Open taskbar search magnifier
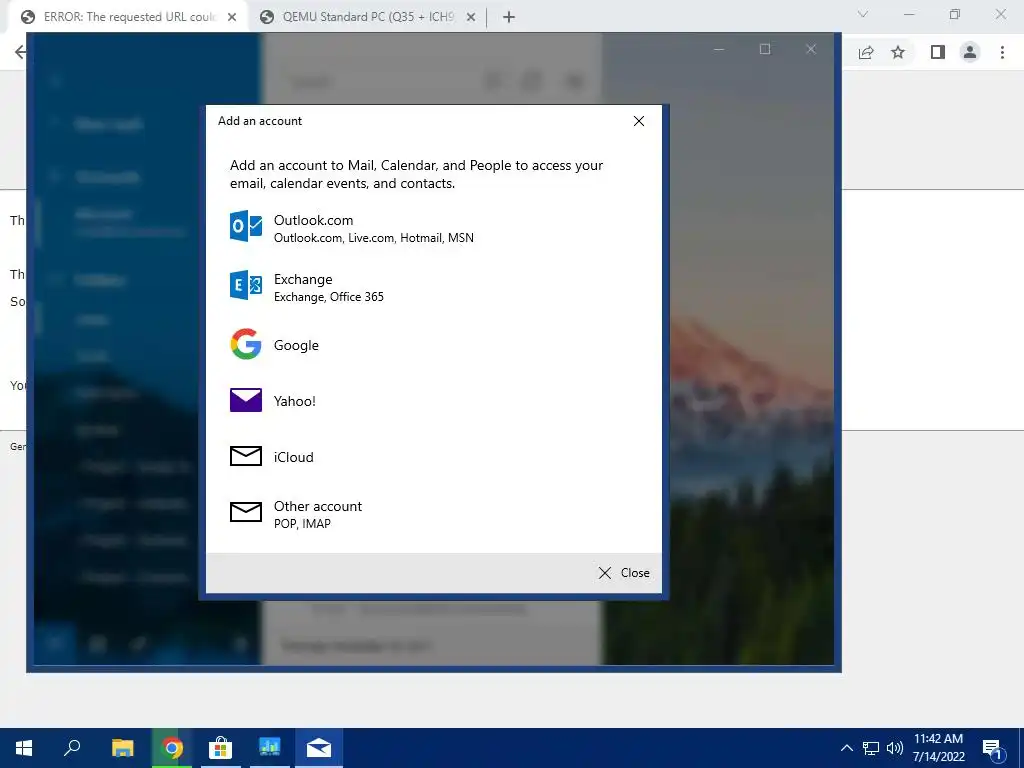This screenshot has width=1024, height=768. pyautogui.click(x=72, y=748)
